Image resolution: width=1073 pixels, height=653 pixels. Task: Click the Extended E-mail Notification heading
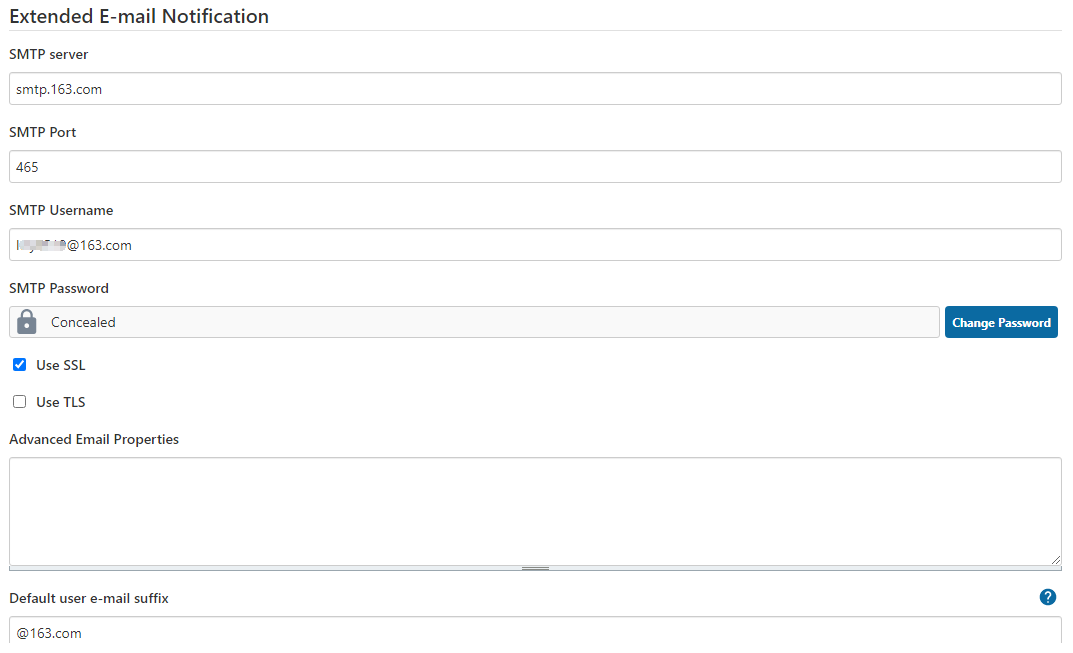pyautogui.click(x=139, y=16)
